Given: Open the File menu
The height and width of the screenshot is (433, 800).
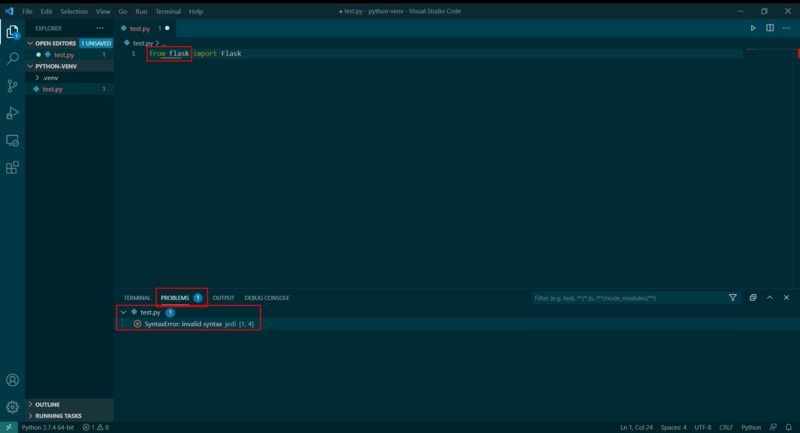Looking at the screenshot, I should click(28, 11).
